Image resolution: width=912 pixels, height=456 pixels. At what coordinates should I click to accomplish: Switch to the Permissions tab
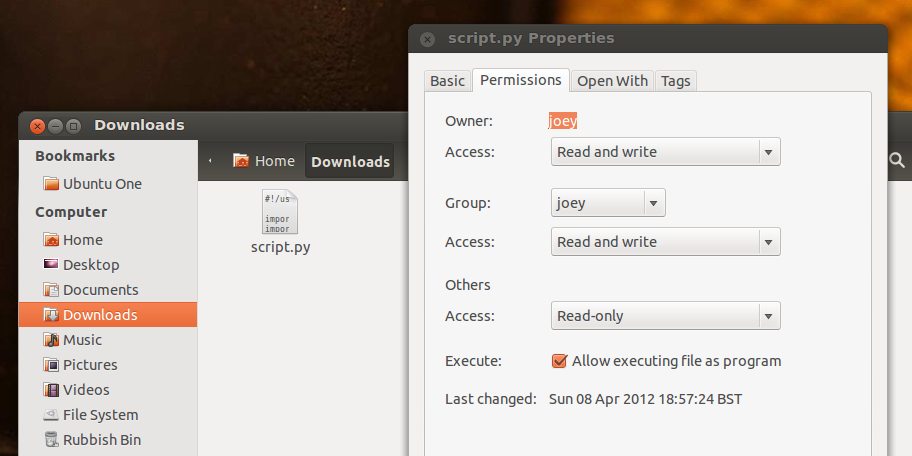coord(521,80)
